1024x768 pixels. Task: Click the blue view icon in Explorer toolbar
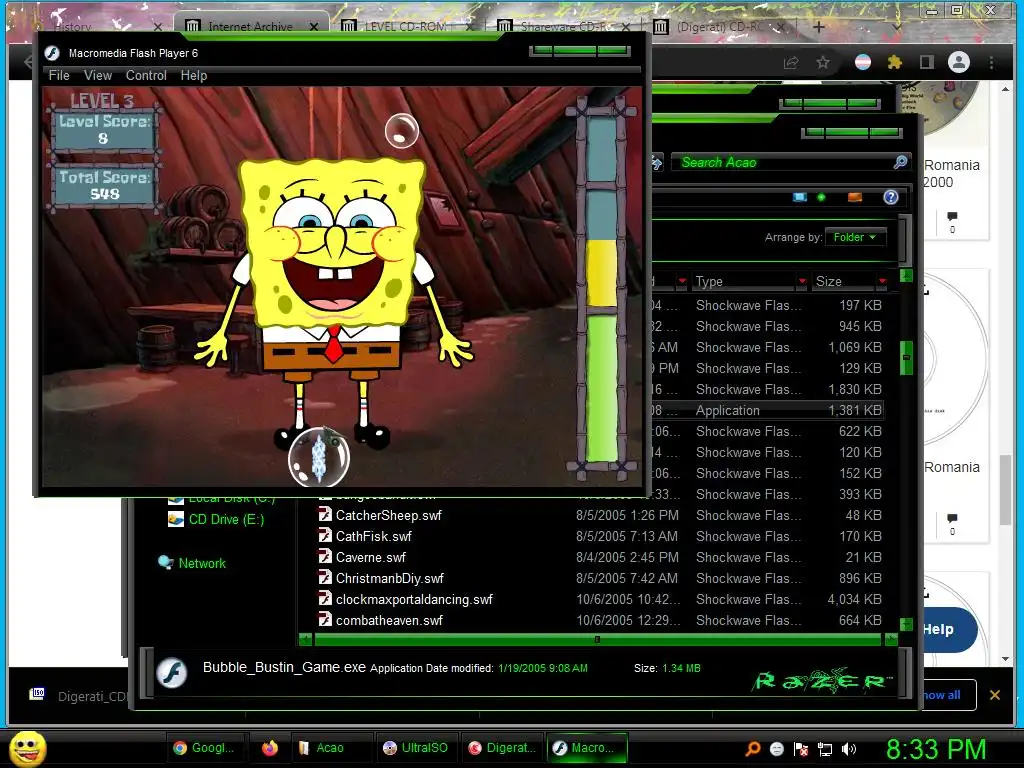click(799, 197)
